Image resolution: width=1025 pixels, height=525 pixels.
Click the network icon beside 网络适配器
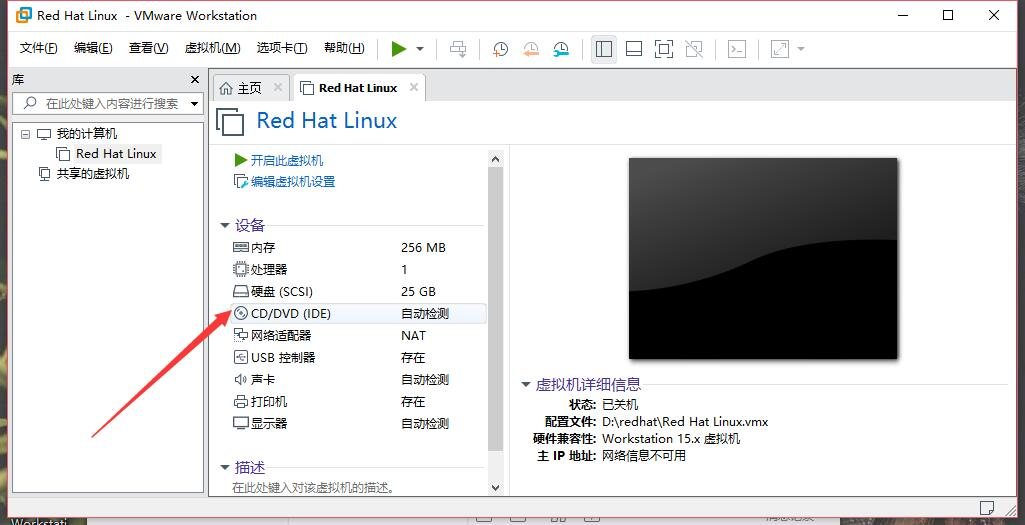tap(241, 335)
